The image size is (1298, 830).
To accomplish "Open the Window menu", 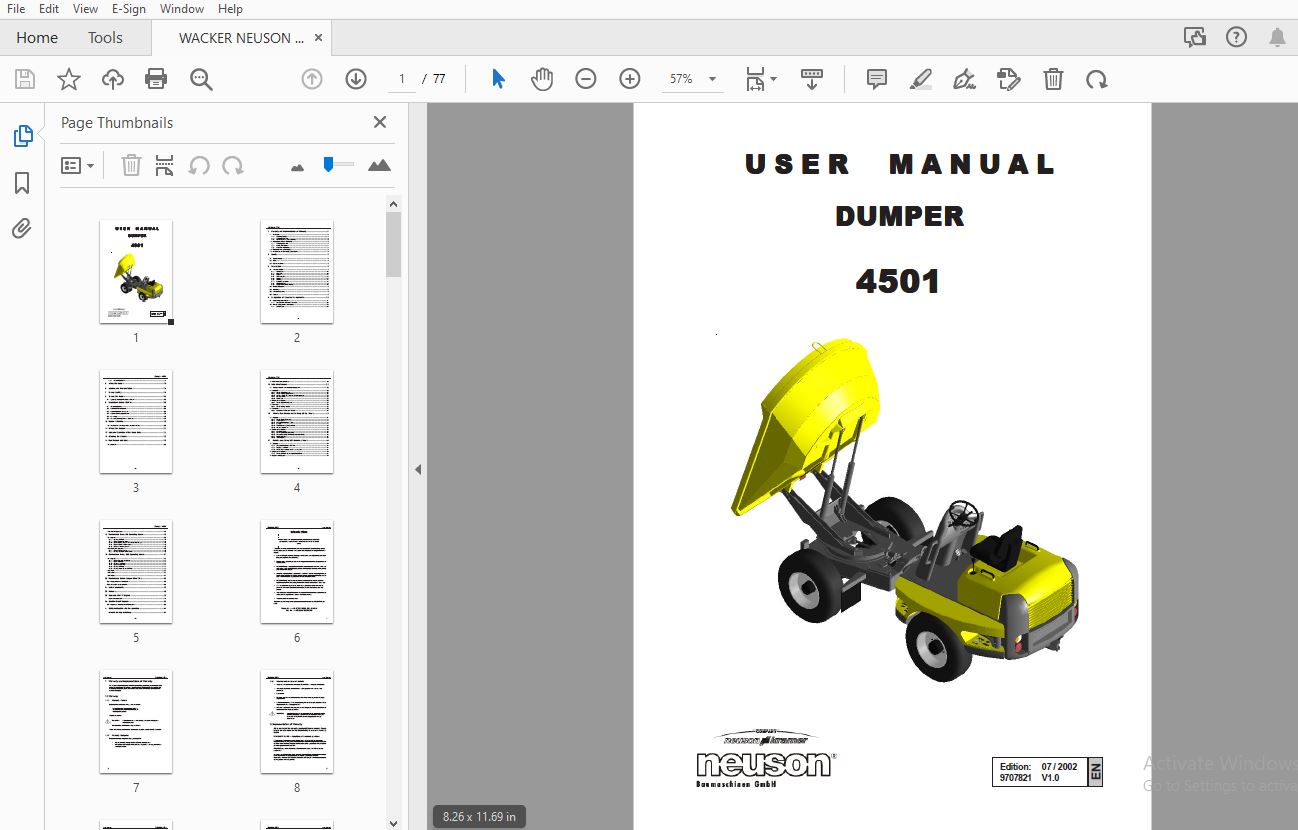I will (x=182, y=9).
